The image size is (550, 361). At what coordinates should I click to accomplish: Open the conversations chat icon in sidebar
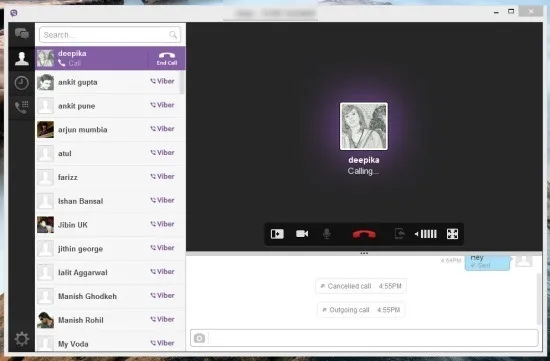click(x=22, y=34)
